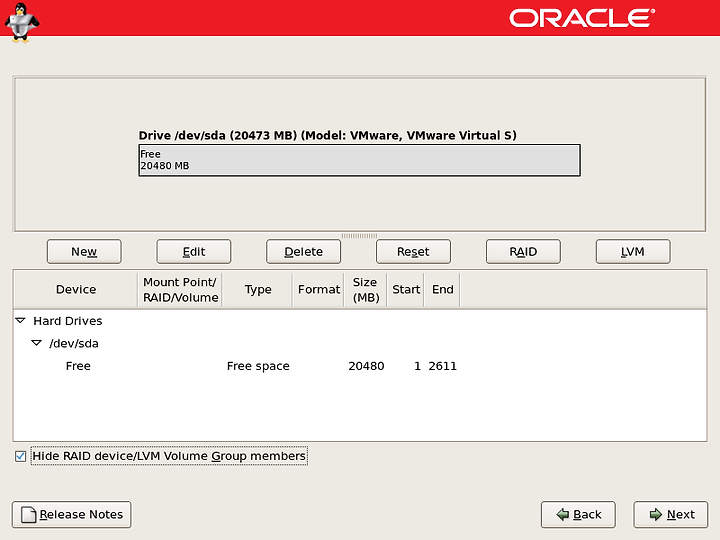Click the Type column header
Screen dimensions: 720x540
point(258,290)
